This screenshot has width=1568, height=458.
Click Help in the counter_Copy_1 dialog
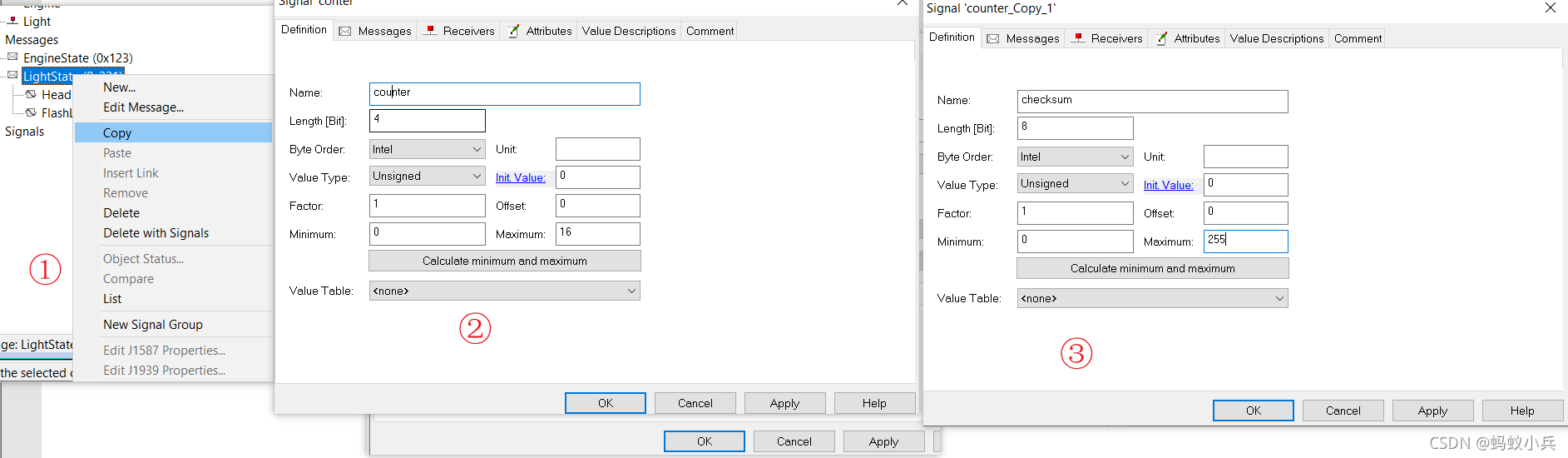click(x=1523, y=411)
